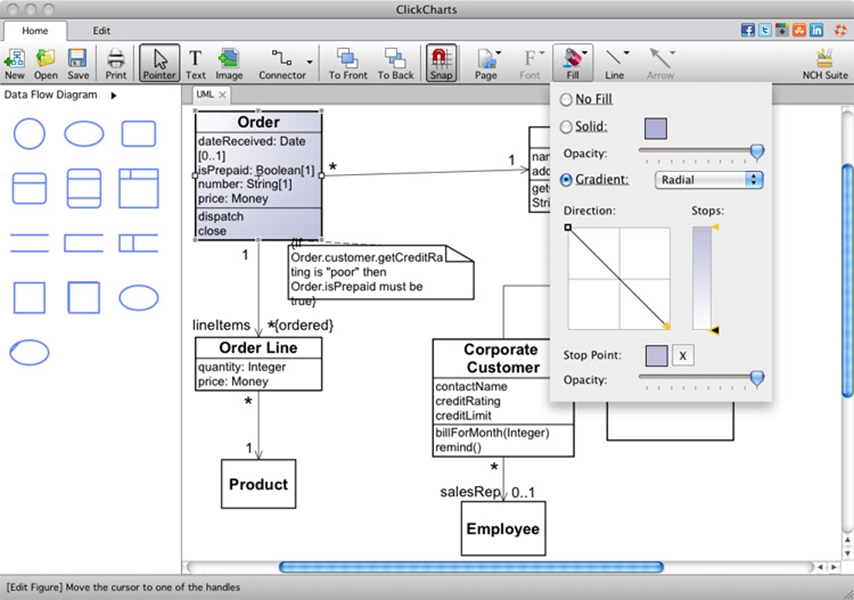Select the Employee box

click(x=503, y=529)
